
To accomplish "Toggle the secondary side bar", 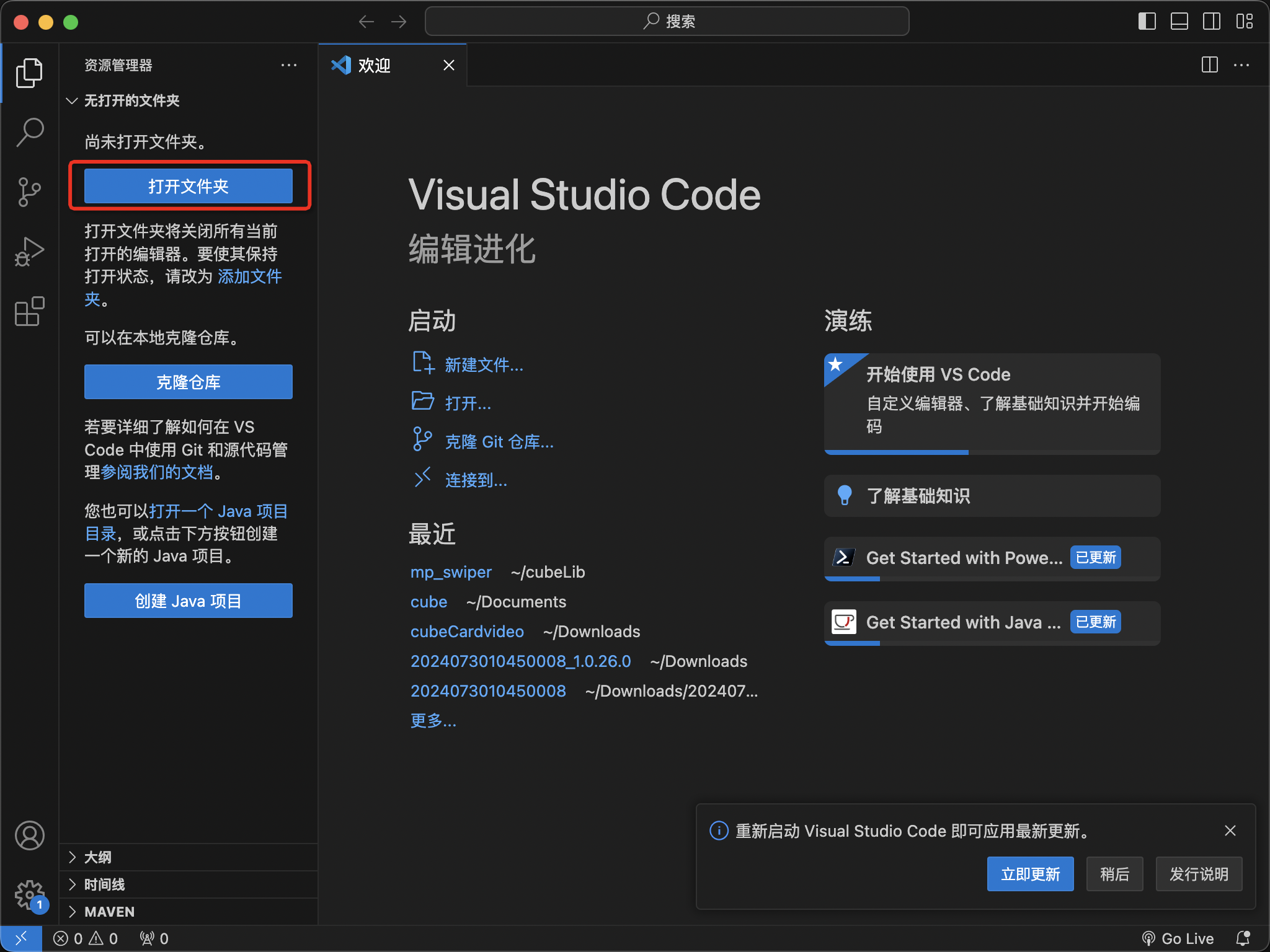I will tap(1211, 22).
